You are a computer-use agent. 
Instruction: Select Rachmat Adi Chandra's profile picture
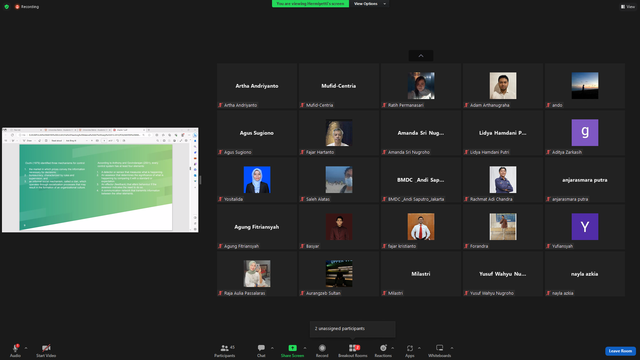tap(503, 180)
